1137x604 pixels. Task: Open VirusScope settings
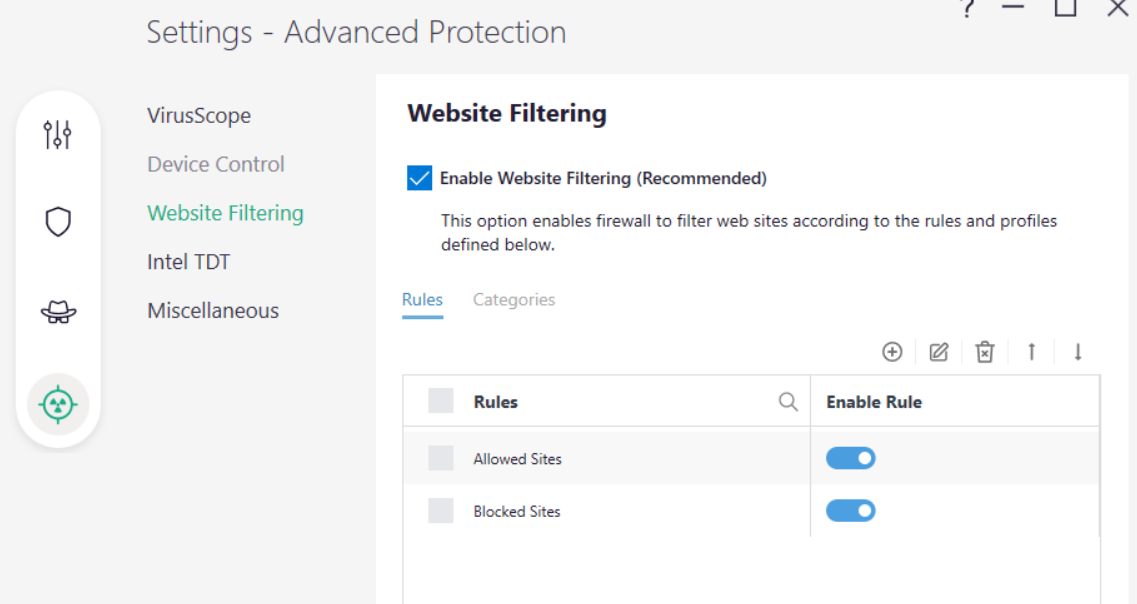pos(198,115)
